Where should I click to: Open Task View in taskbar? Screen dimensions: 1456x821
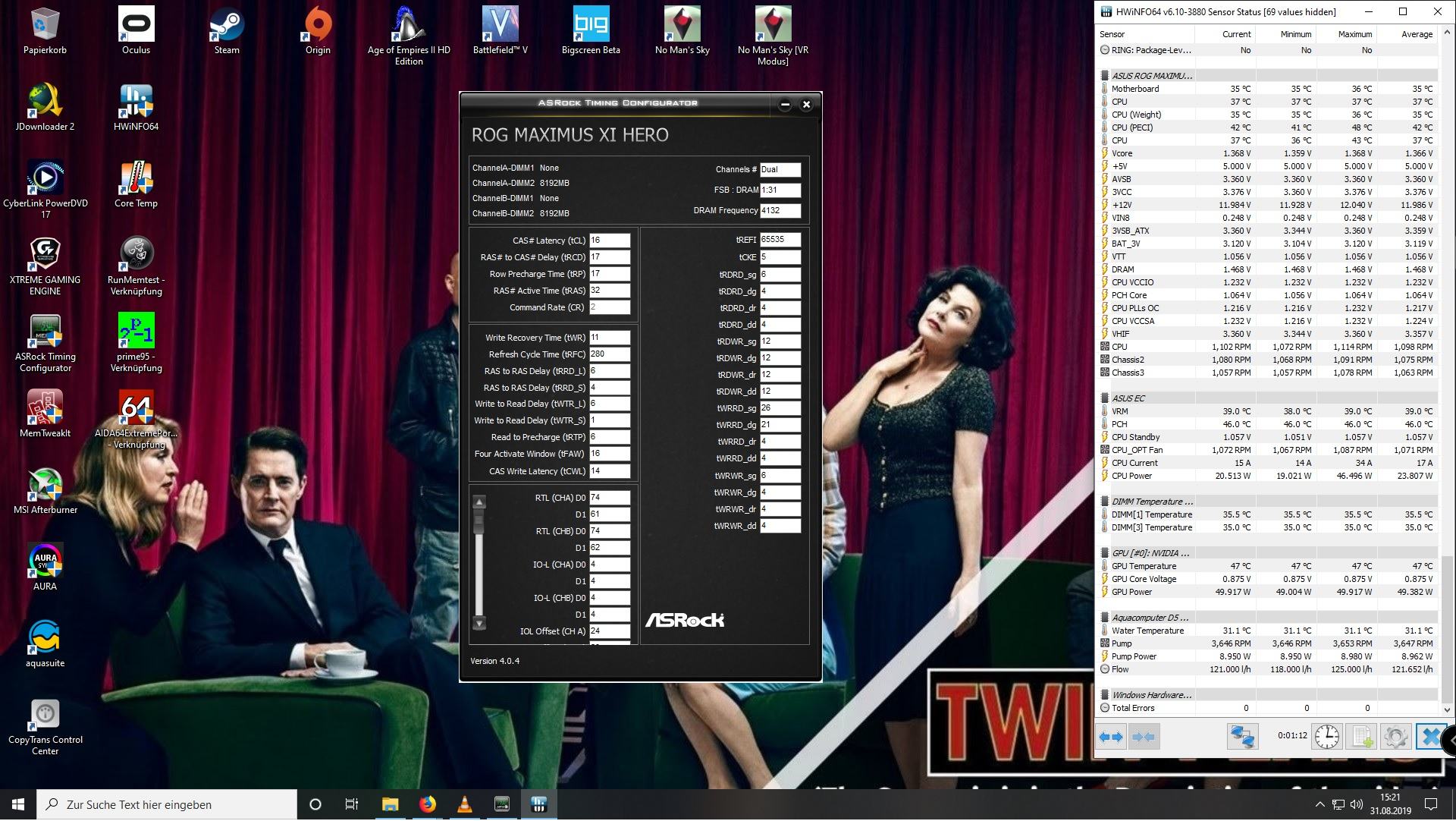click(352, 805)
